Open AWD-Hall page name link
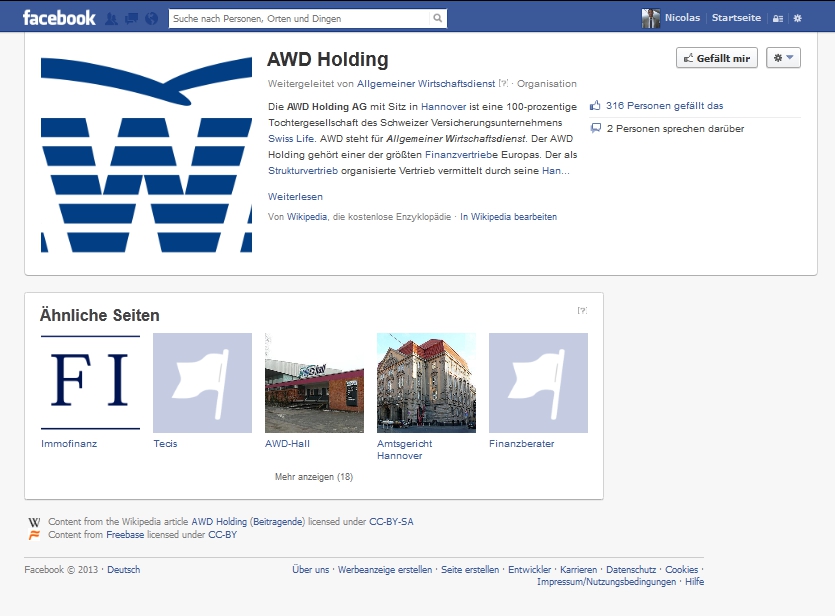 [287, 443]
